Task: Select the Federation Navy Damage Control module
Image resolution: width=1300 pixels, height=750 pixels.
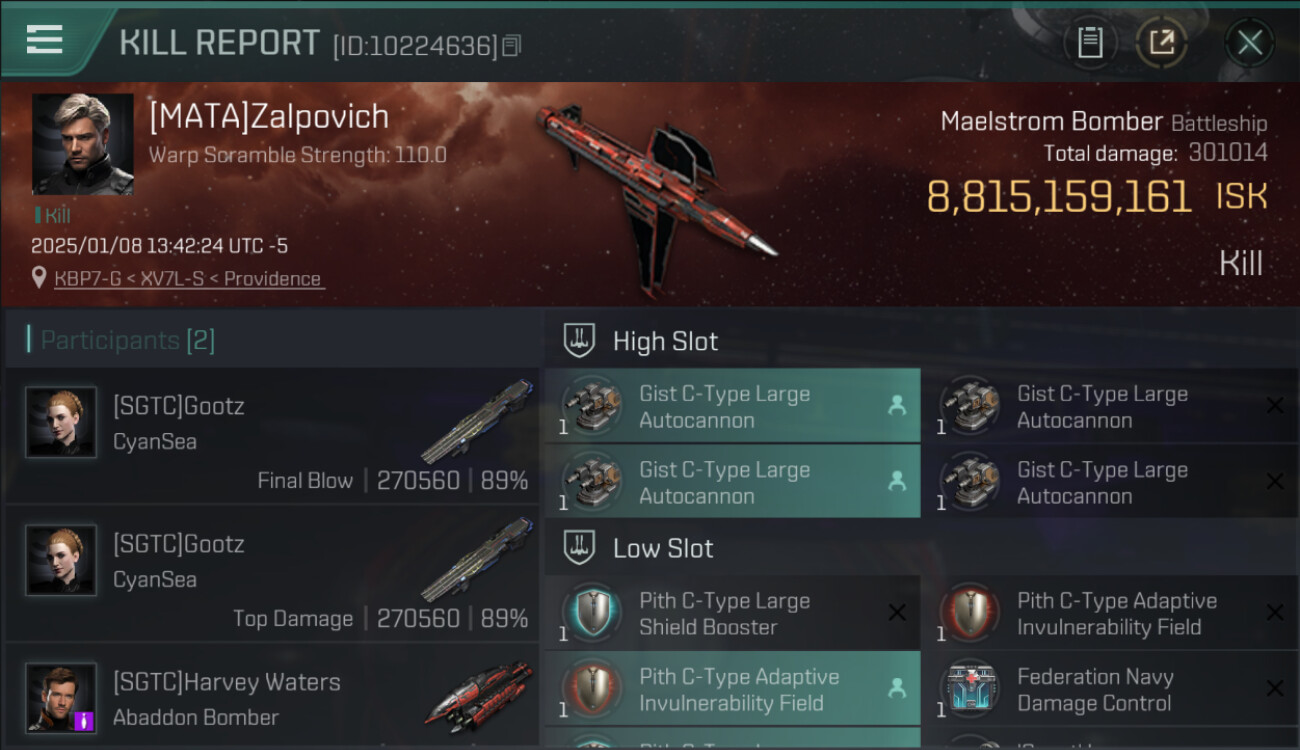Action: click(x=1111, y=689)
